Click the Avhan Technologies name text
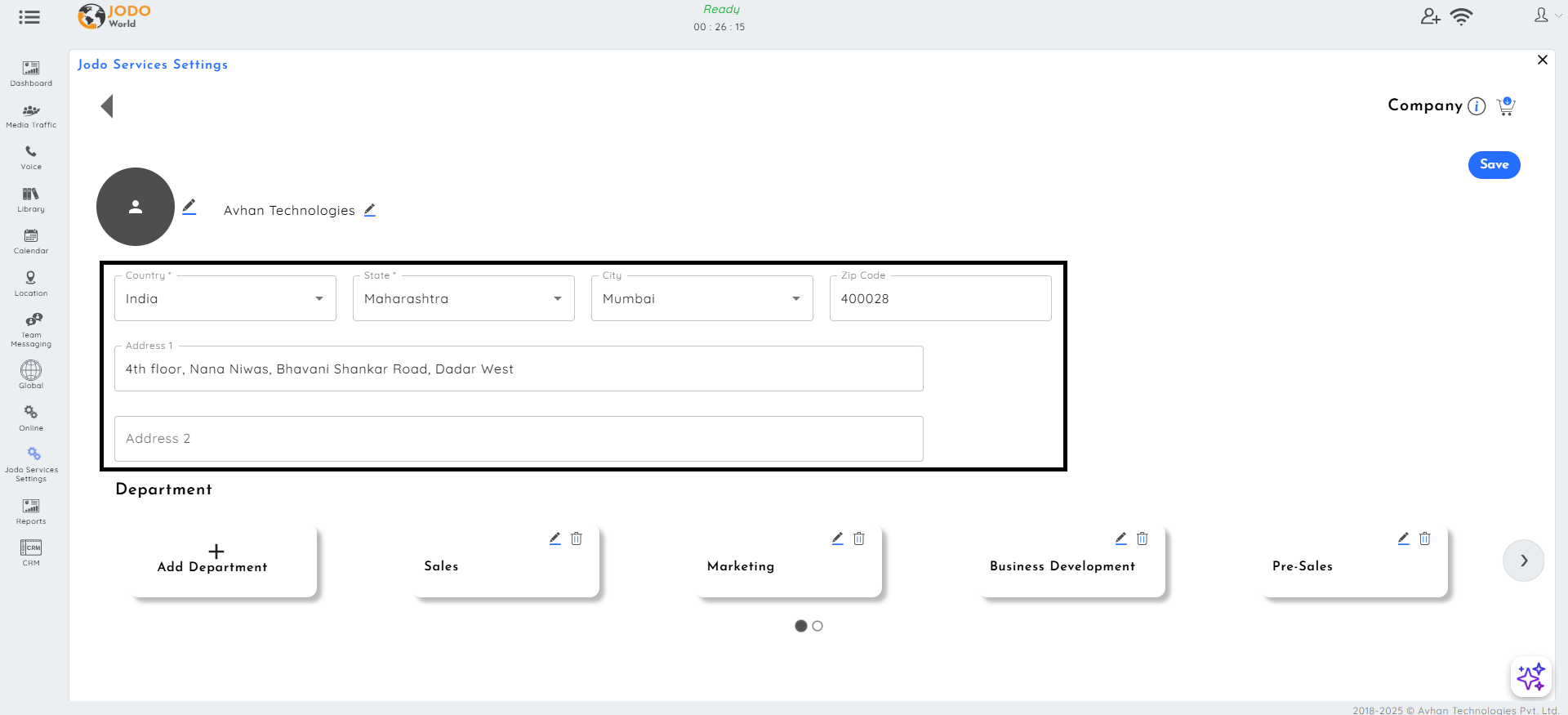 [x=289, y=211]
